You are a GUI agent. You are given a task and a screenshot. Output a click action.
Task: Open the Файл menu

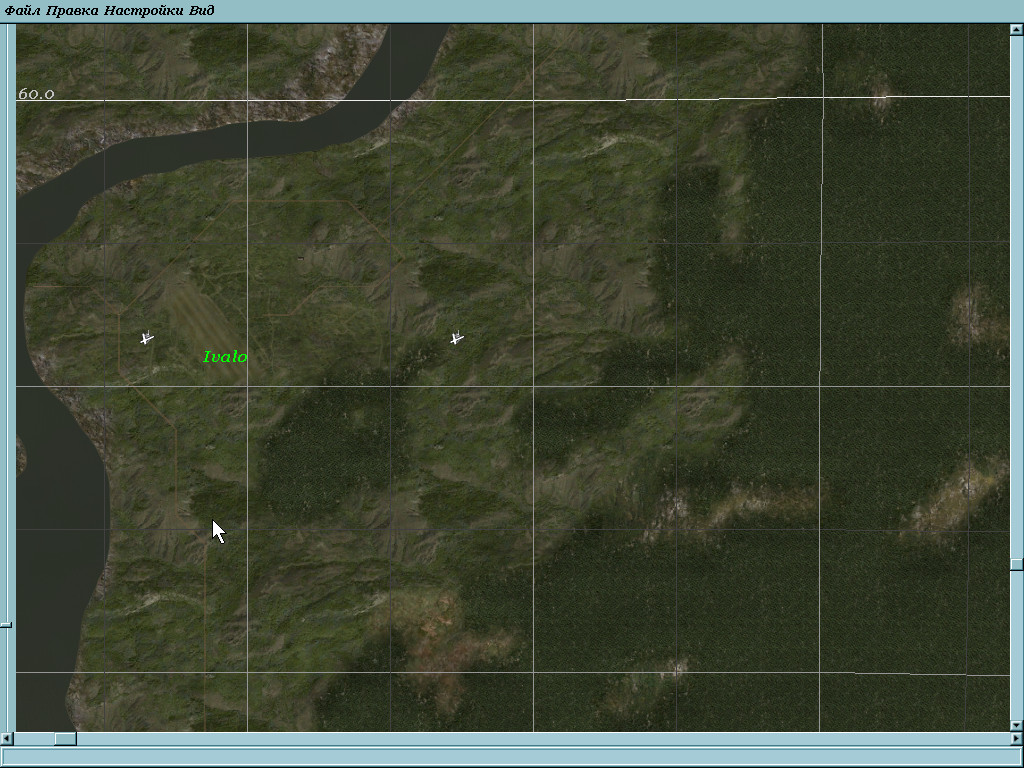tap(22, 10)
